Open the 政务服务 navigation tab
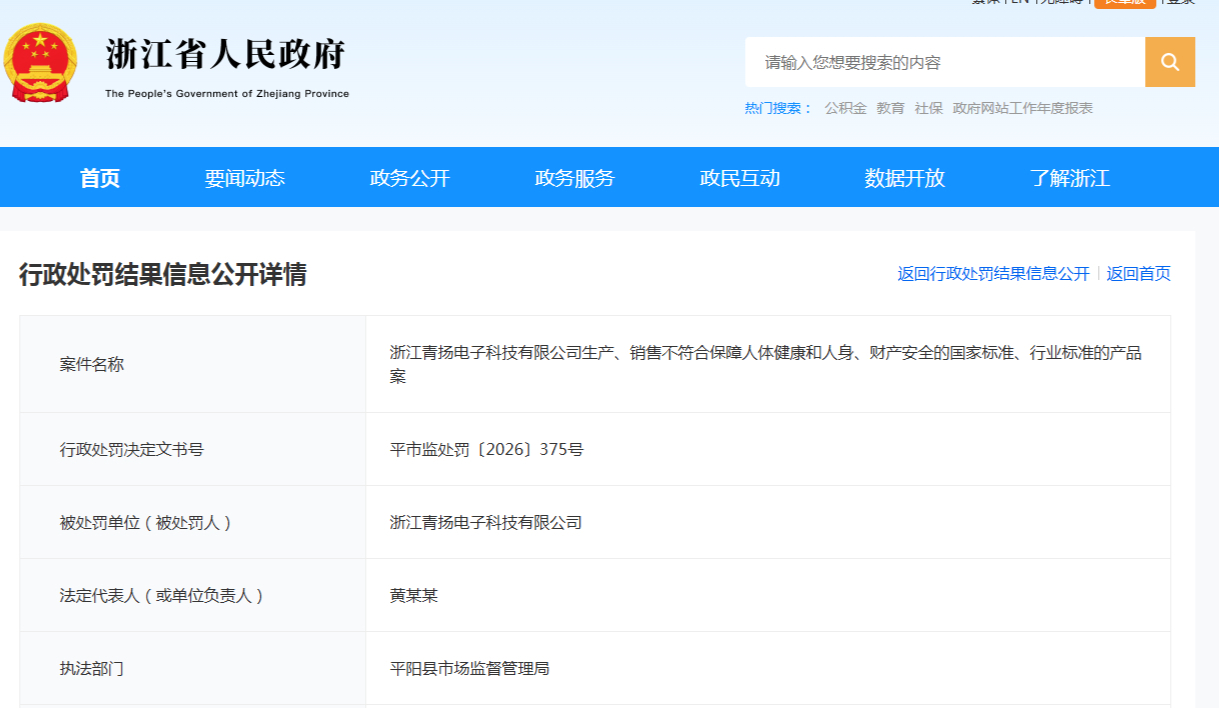This screenshot has height=708, width=1219. [x=575, y=178]
